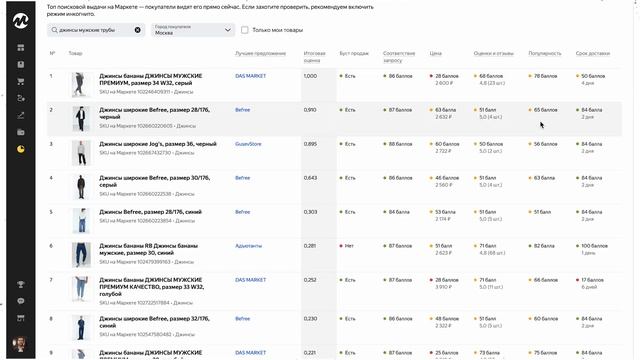Open title 'Джинсы широкие Jog's, размер 36, черный'
640x360 pixels.
[158, 144]
